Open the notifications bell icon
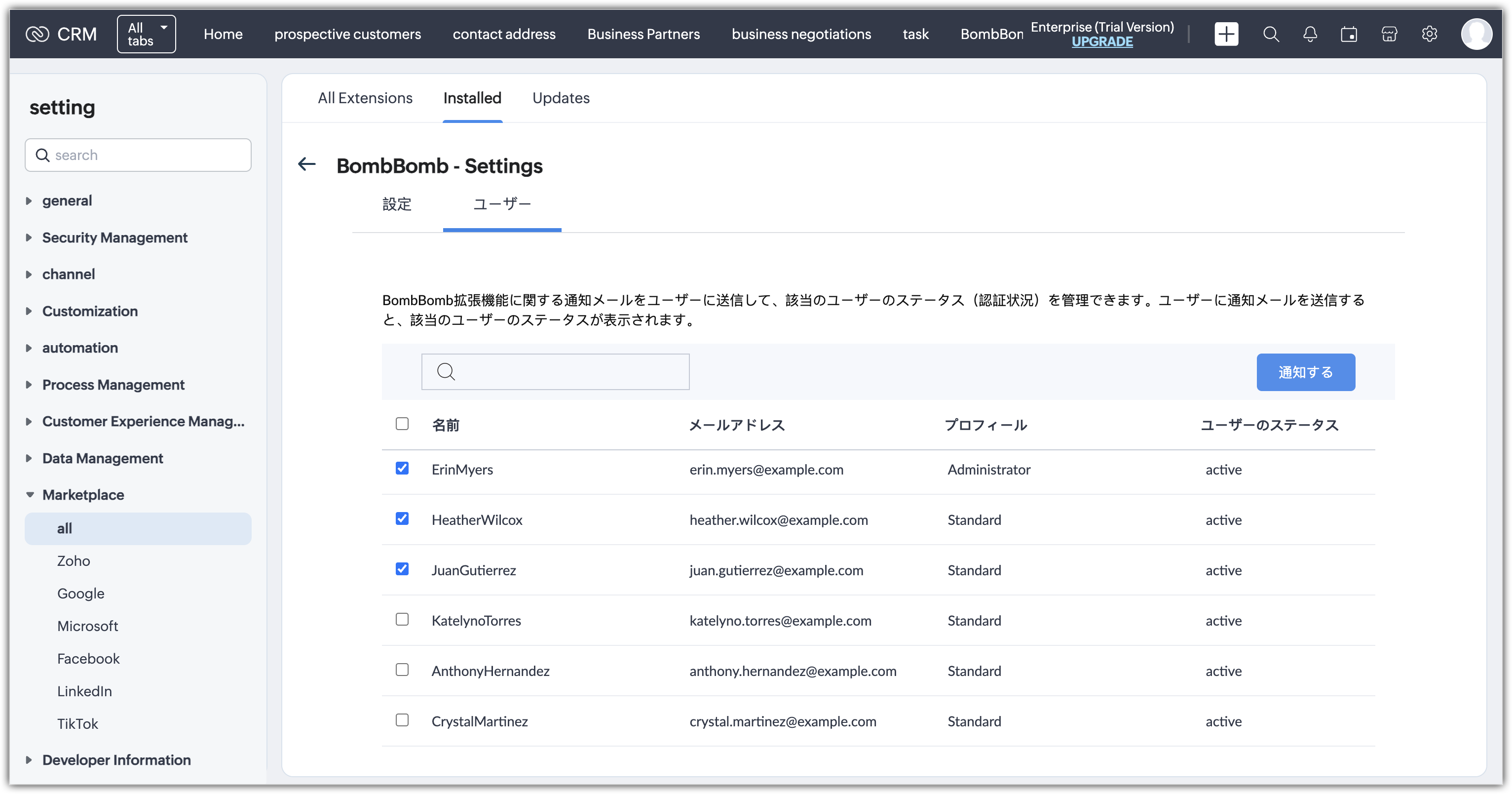Image resolution: width=1512 pixels, height=794 pixels. pyautogui.click(x=1310, y=34)
